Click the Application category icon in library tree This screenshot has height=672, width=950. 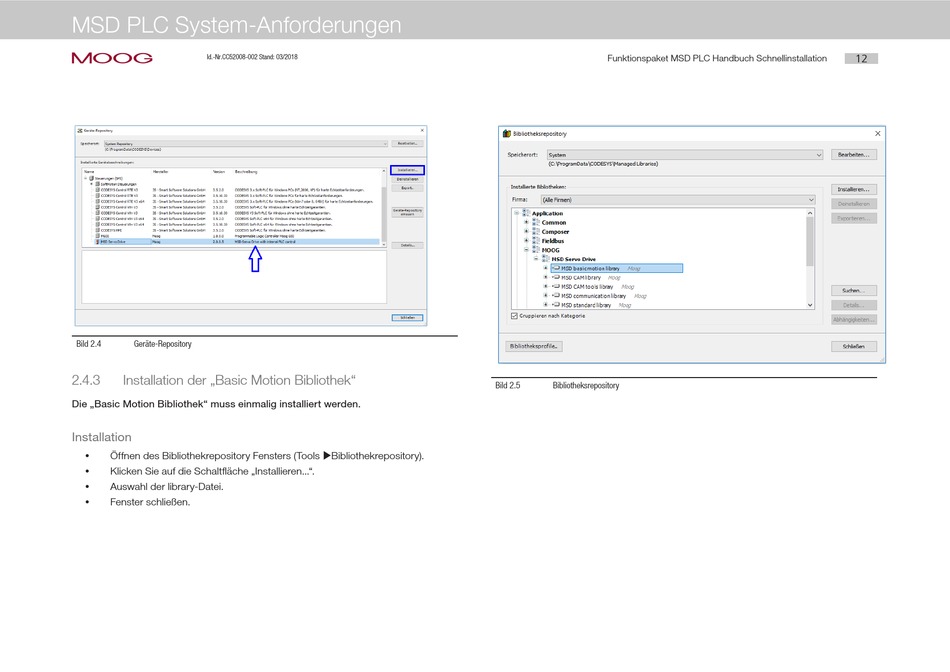click(526, 213)
